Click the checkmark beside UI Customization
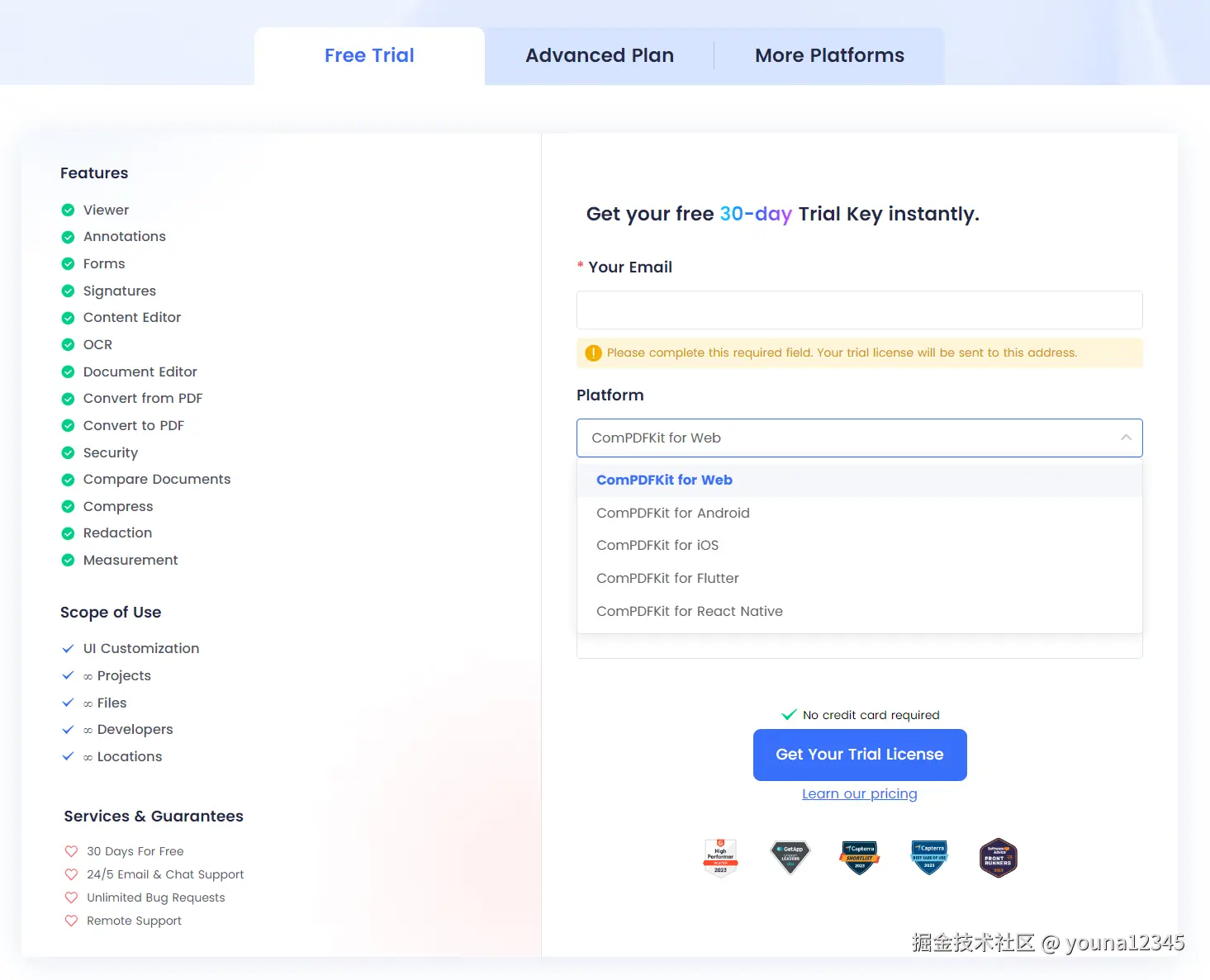Screen dimensions: 1210x980 (x=68, y=648)
